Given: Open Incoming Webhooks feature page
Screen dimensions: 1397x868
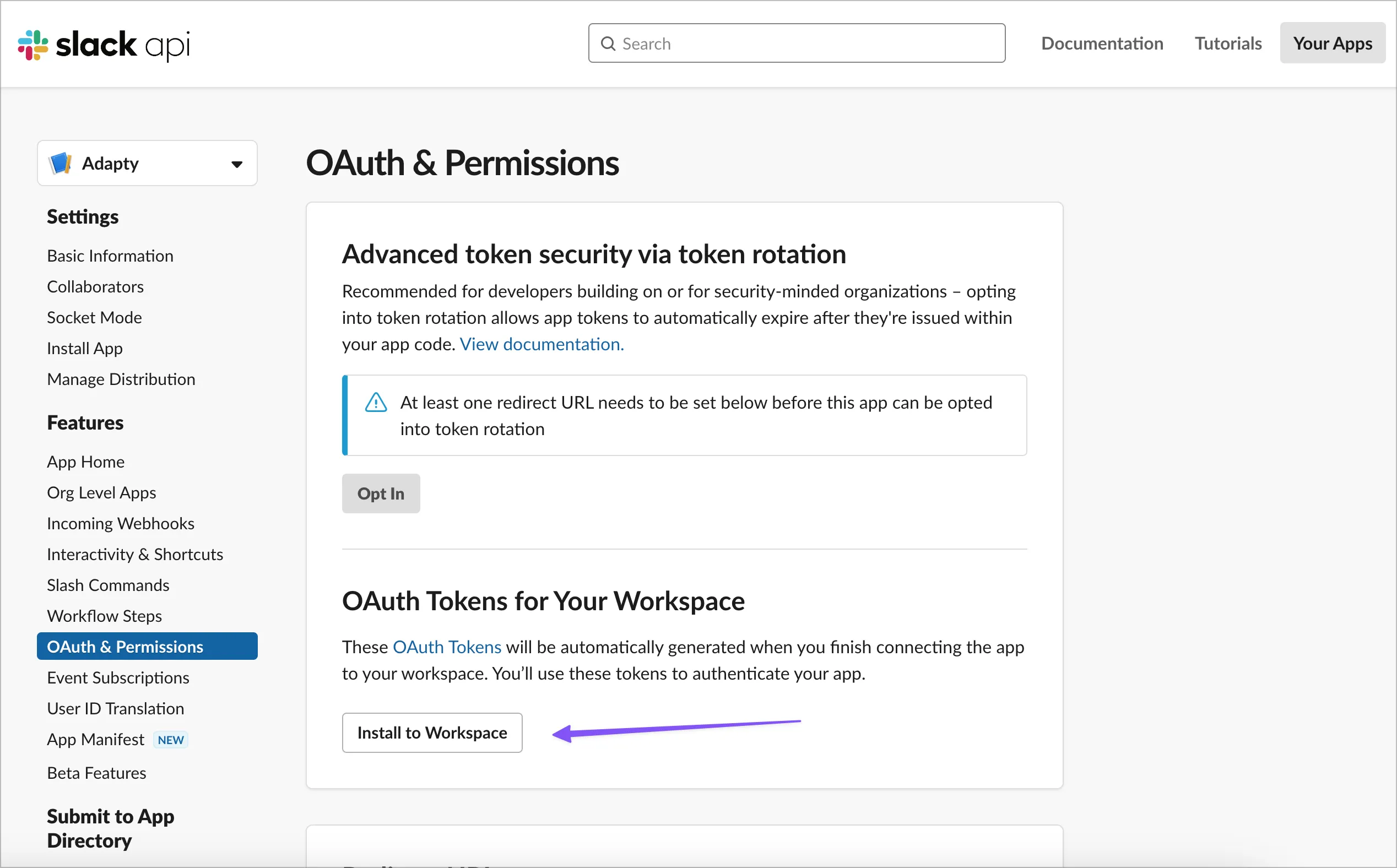Looking at the screenshot, I should click(121, 524).
